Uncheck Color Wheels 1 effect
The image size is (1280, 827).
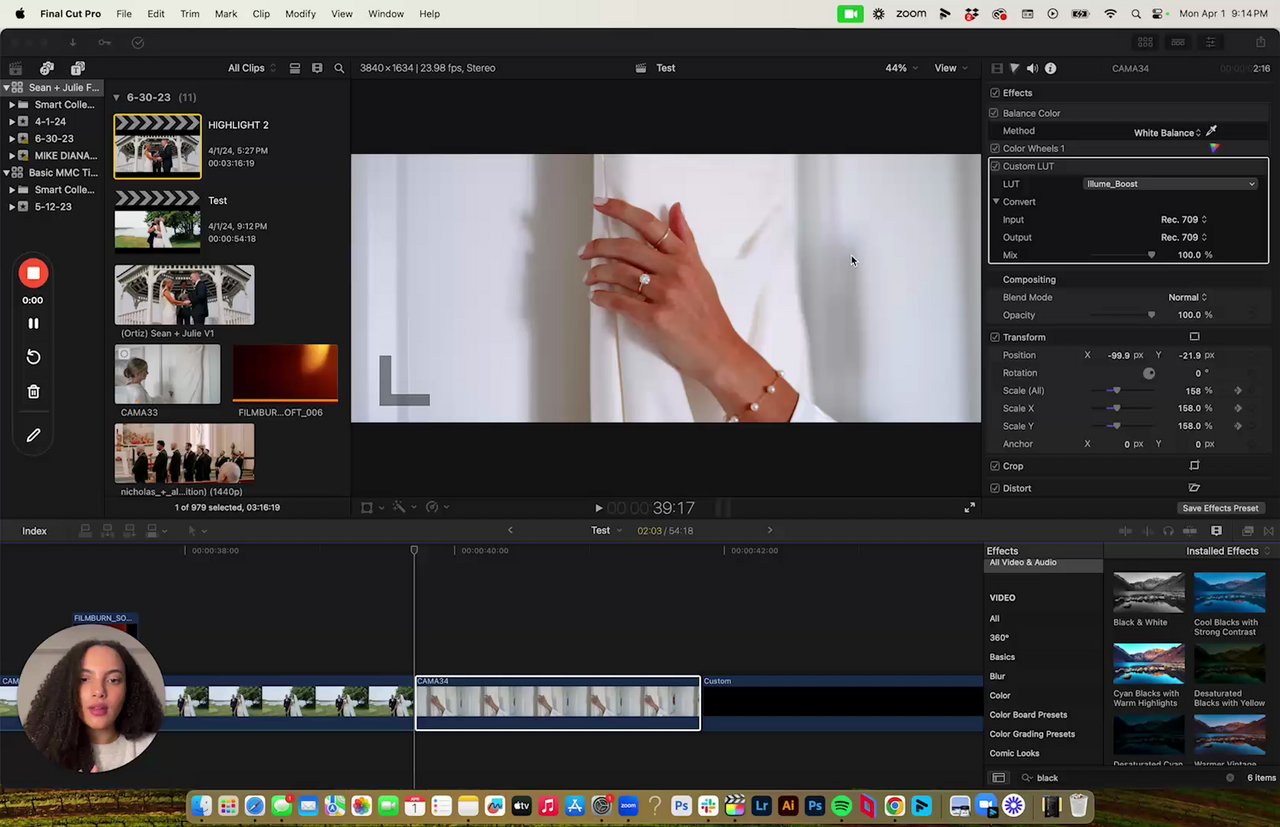[x=994, y=148]
